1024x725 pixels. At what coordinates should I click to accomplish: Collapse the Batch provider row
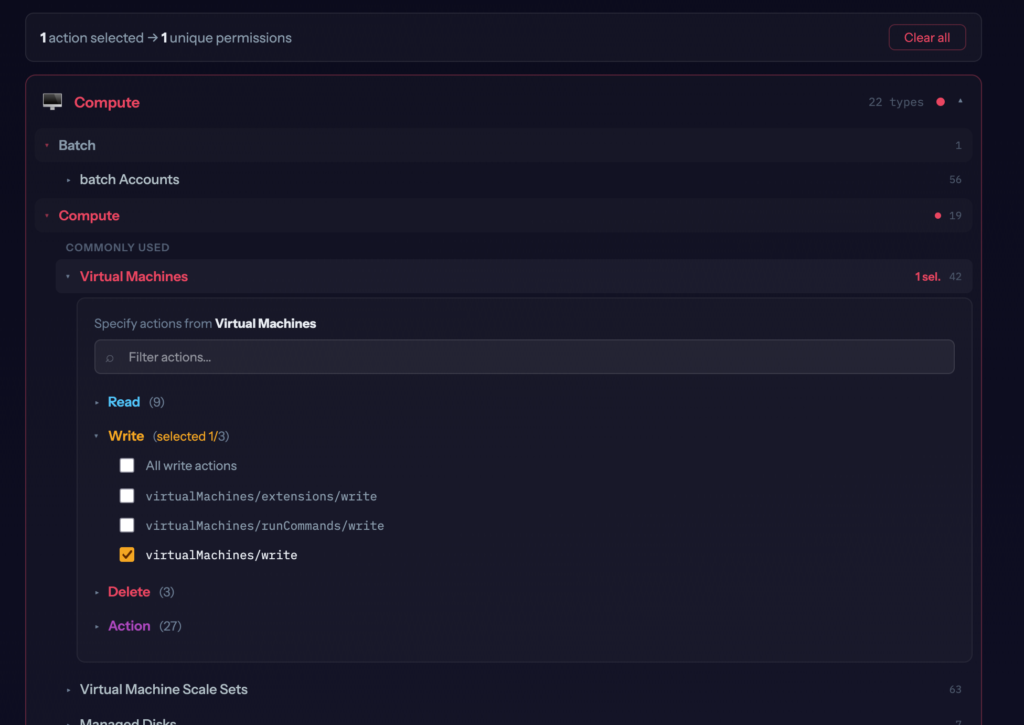pyautogui.click(x=76, y=145)
